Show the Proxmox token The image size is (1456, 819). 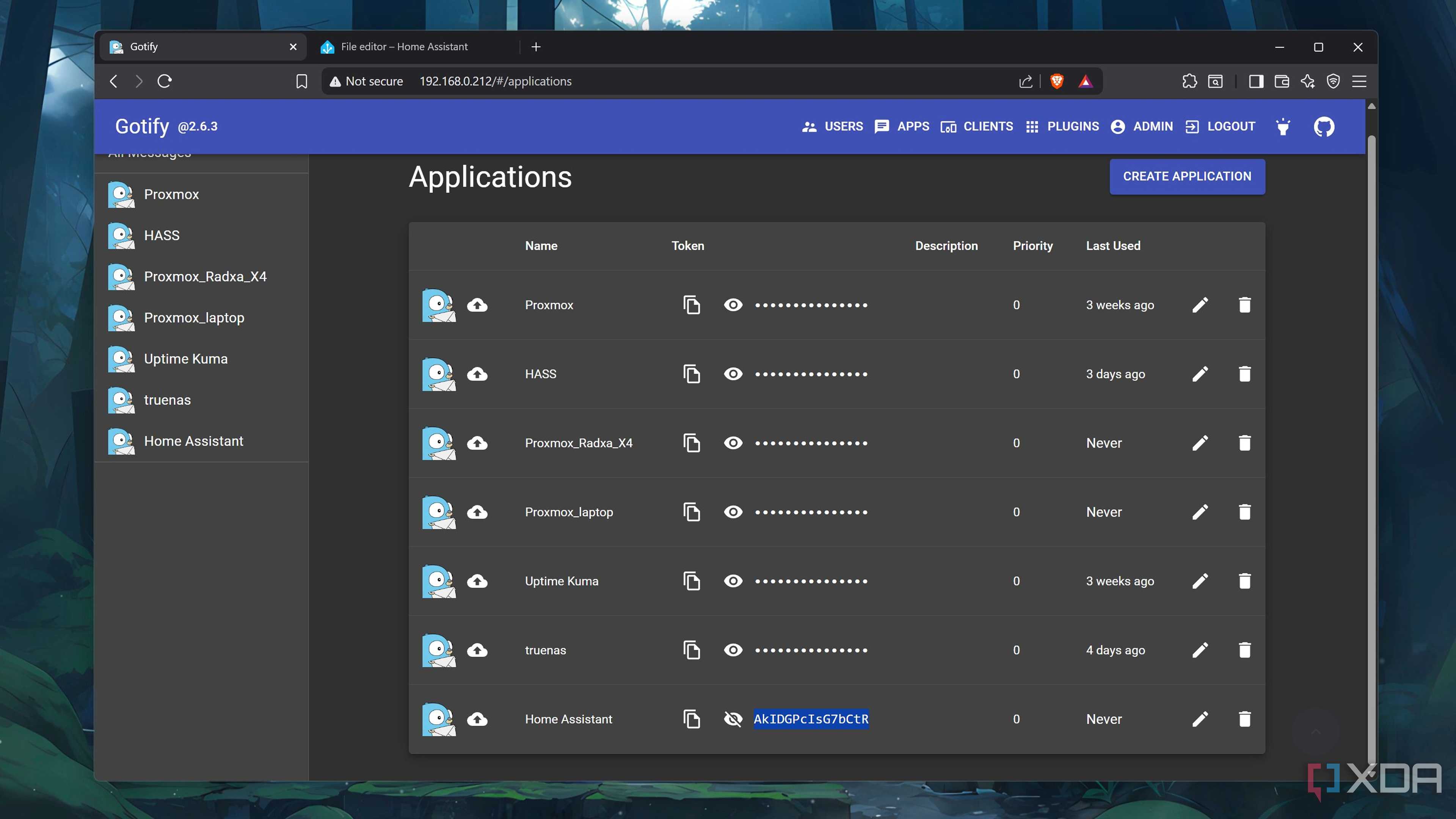pyautogui.click(x=733, y=304)
